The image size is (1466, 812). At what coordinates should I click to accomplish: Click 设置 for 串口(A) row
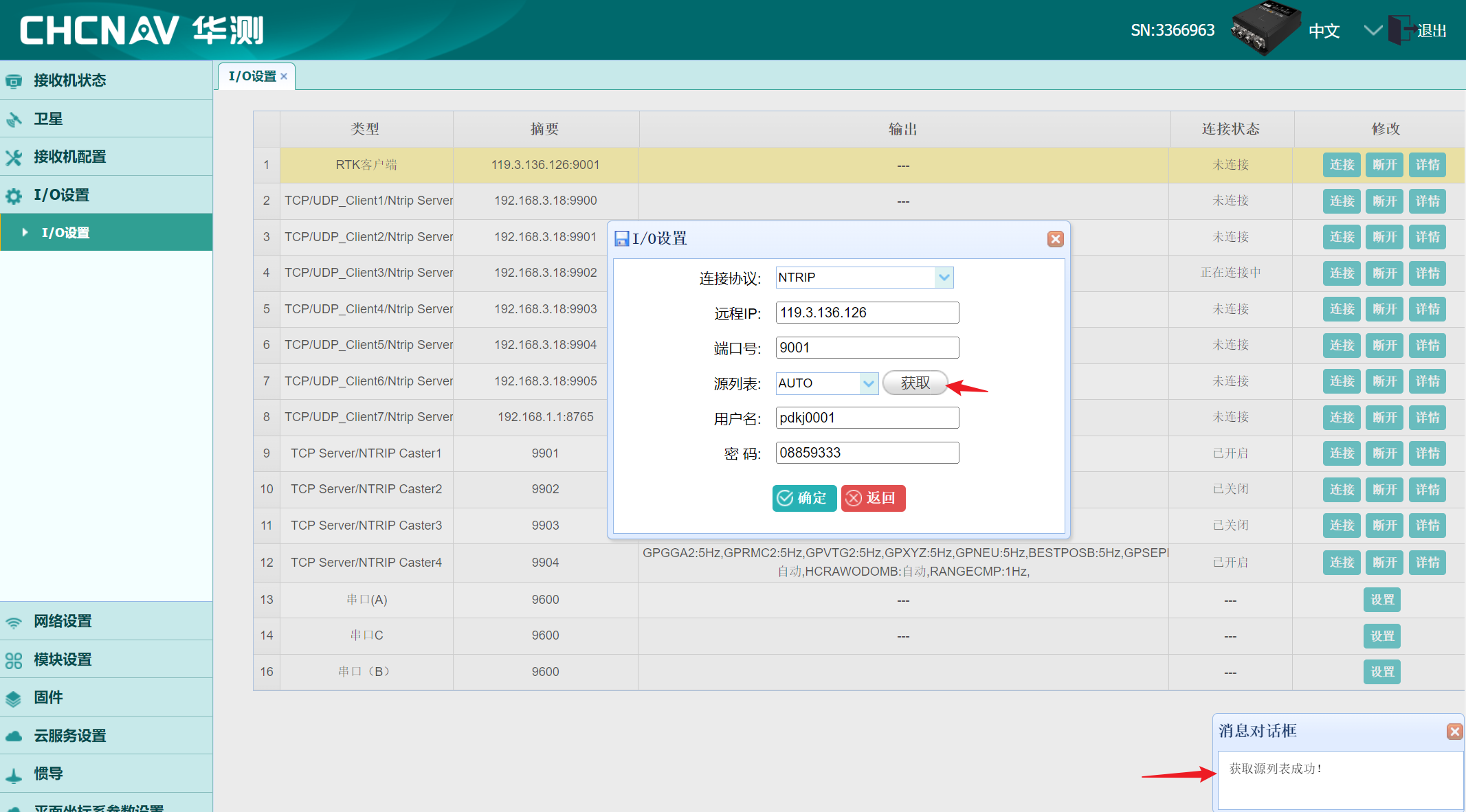tap(1382, 600)
